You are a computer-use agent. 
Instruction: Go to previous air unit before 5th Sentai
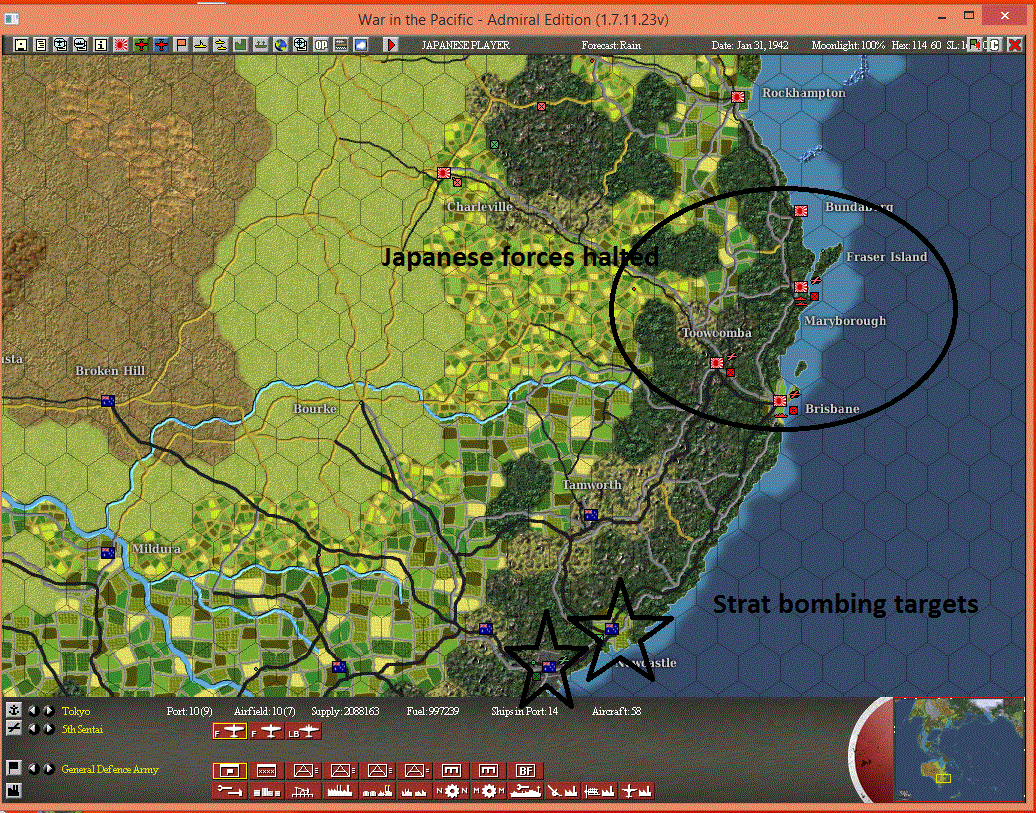pos(34,729)
